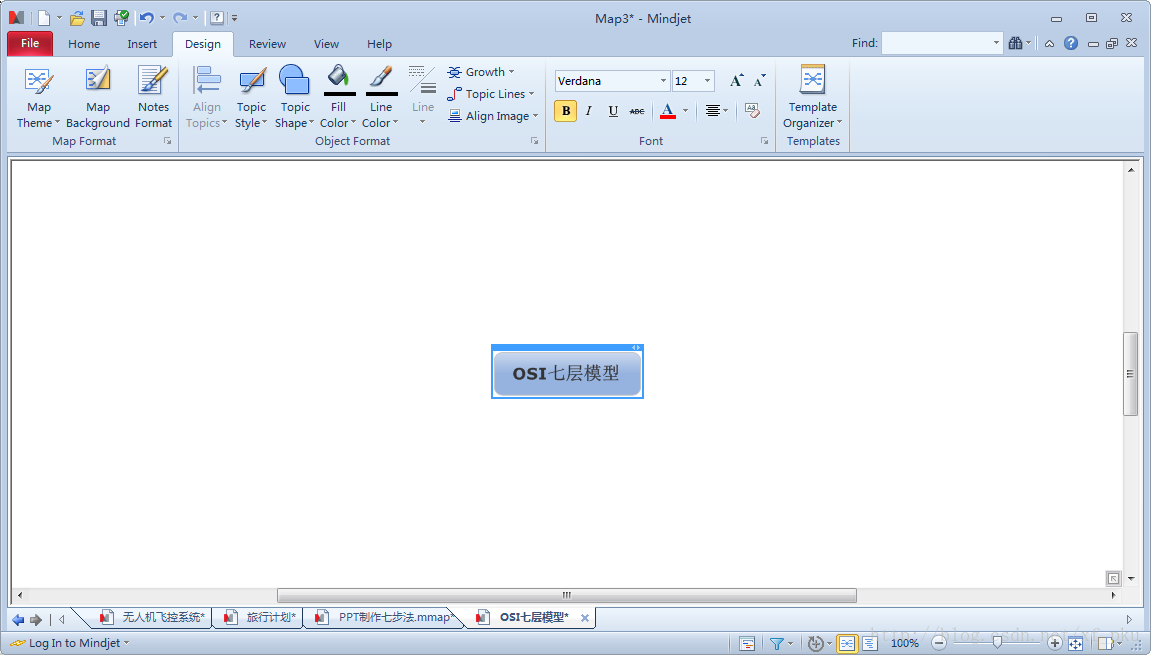Screen dimensions: 1151x655
Task: Click the Save icon in quick access toolbar
Action: [99, 18]
